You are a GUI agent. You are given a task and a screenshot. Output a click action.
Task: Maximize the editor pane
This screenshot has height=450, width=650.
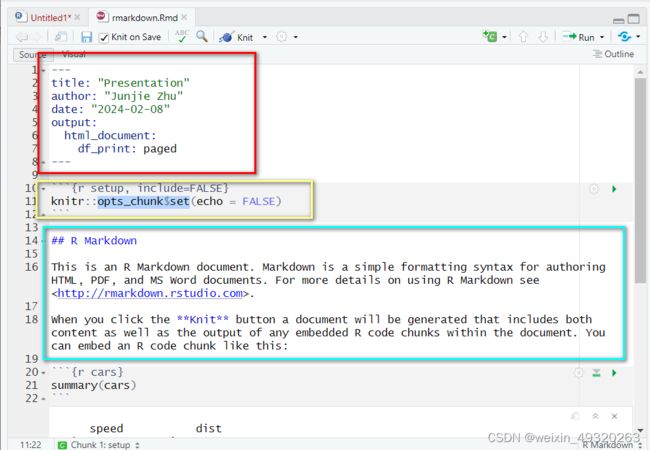(x=633, y=19)
